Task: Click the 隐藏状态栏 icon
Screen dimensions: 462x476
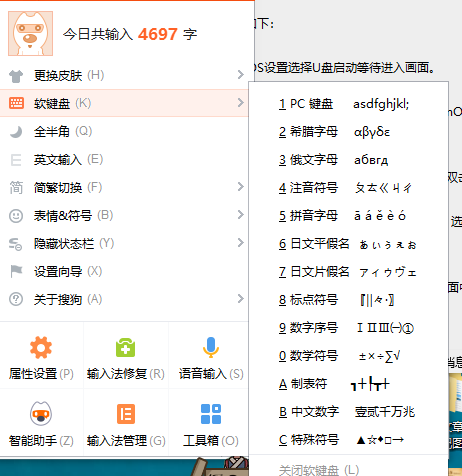Action: [x=15, y=244]
